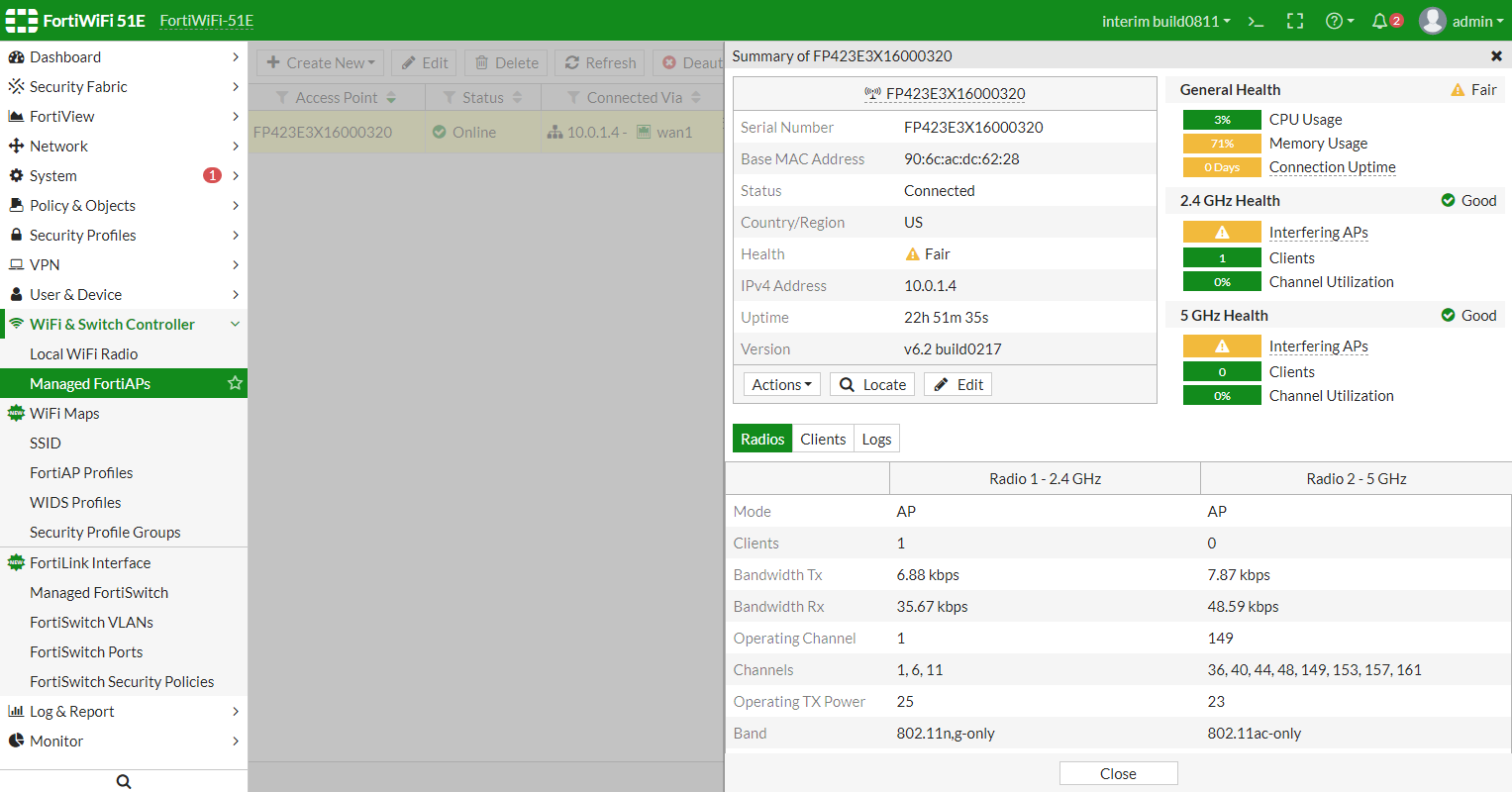This screenshot has width=1512, height=792.
Task: Switch to the Radios tab
Action: 762,439
